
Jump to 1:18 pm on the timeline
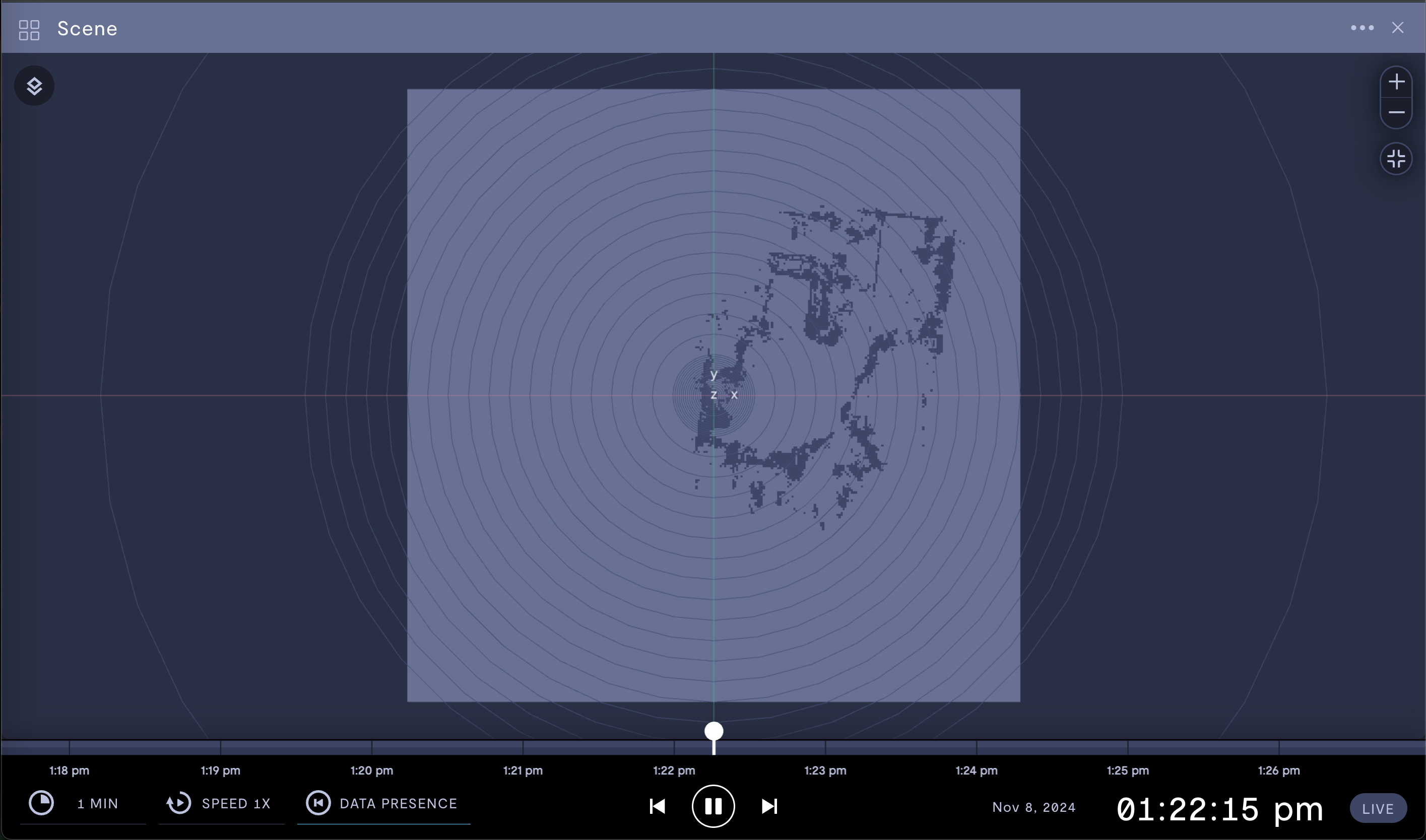click(69, 771)
